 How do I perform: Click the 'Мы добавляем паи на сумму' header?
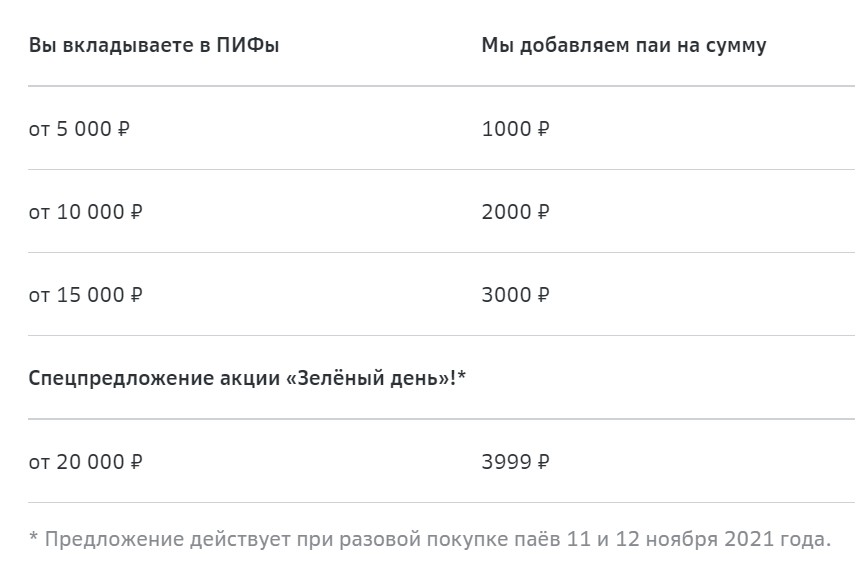(x=624, y=45)
